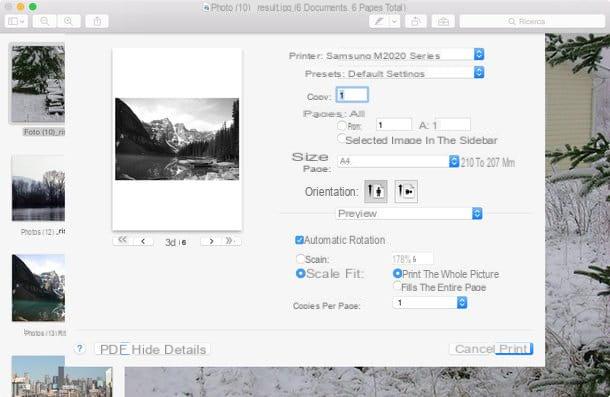
Task: Select the Scale radio button
Action: tap(300, 259)
